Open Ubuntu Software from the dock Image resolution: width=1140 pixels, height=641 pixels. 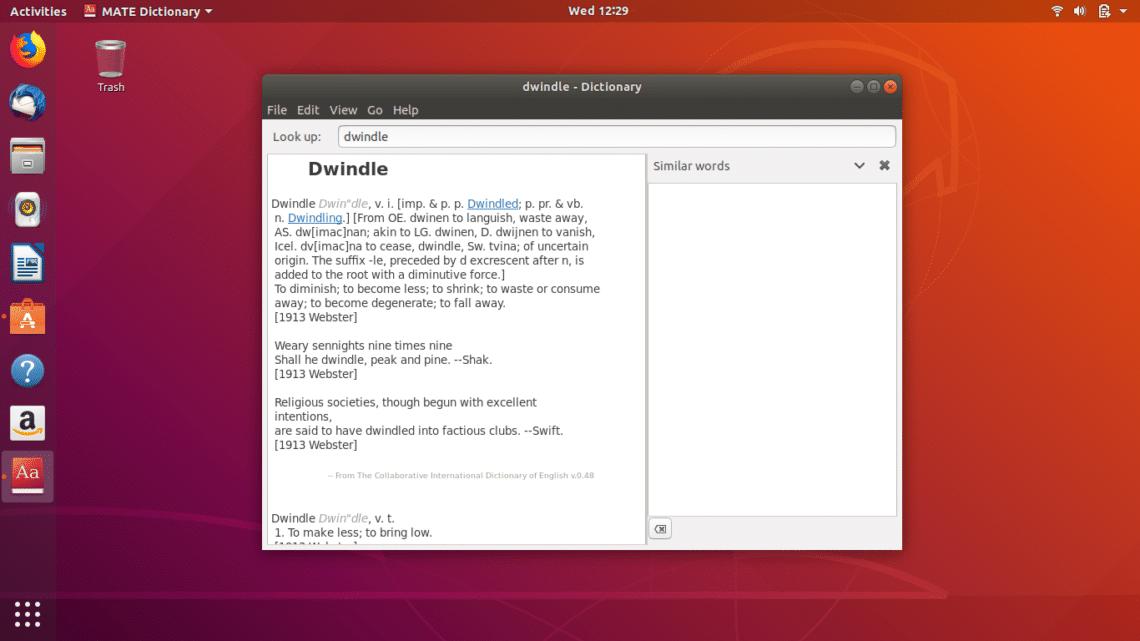coord(27,317)
